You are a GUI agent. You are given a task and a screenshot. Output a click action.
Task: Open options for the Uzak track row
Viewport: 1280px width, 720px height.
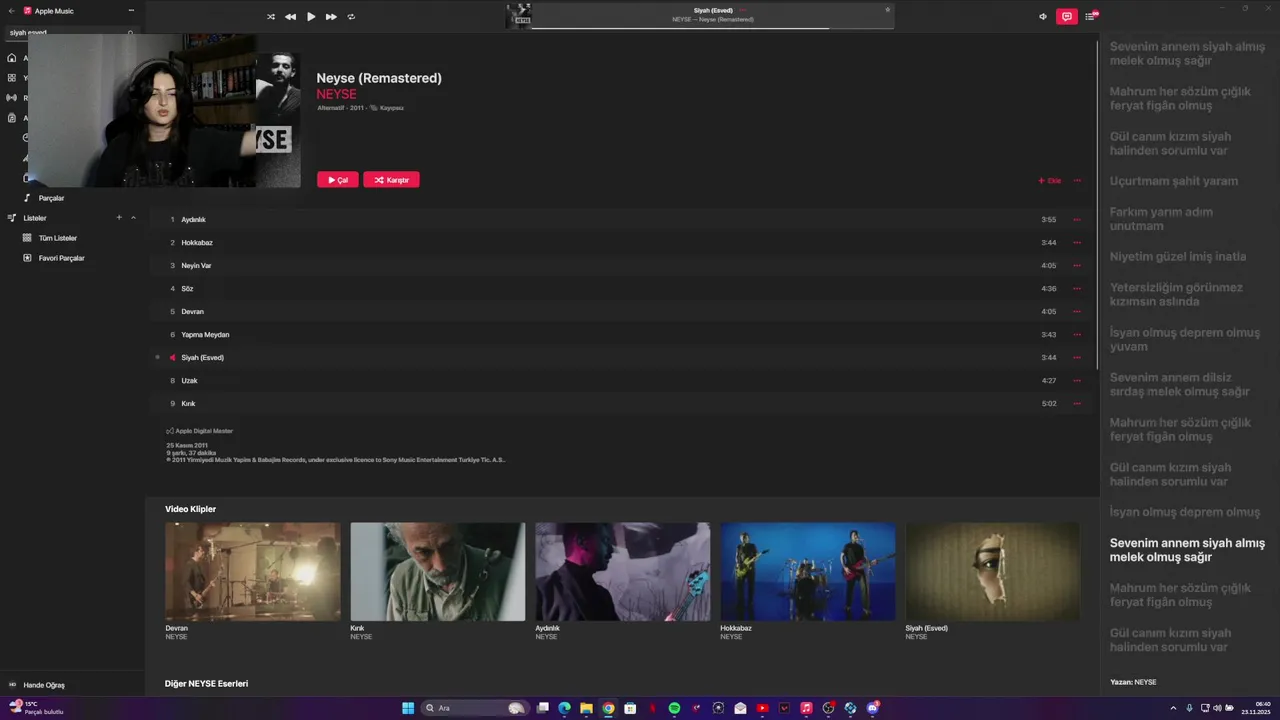(1077, 380)
